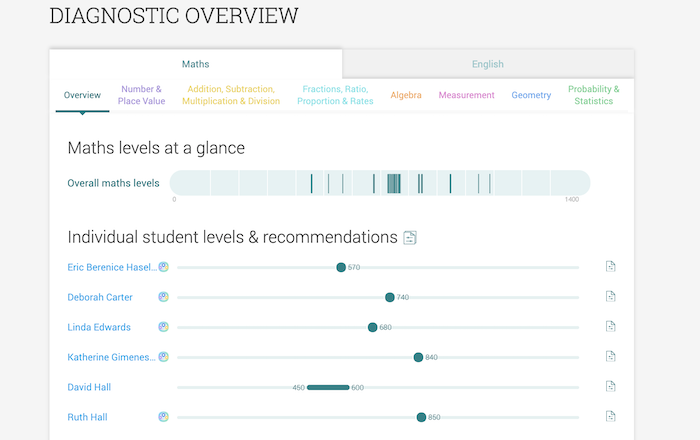Click the Overall maths levels distribution bar
The height and width of the screenshot is (440, 700).
pos(380,183)
